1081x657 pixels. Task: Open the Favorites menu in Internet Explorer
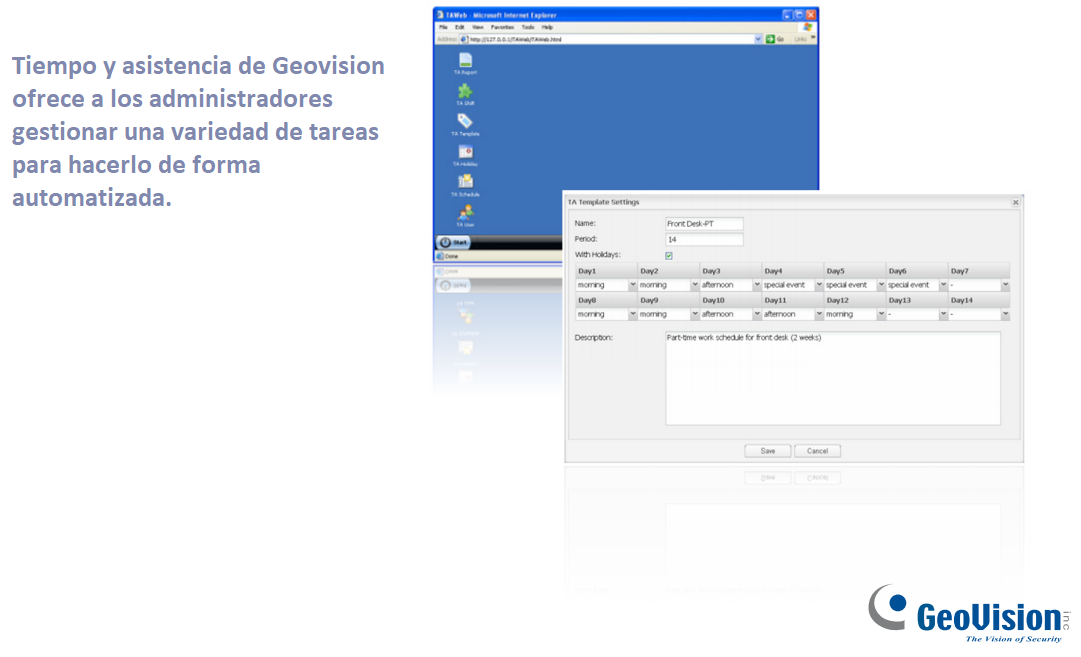(x=502, y=28)
